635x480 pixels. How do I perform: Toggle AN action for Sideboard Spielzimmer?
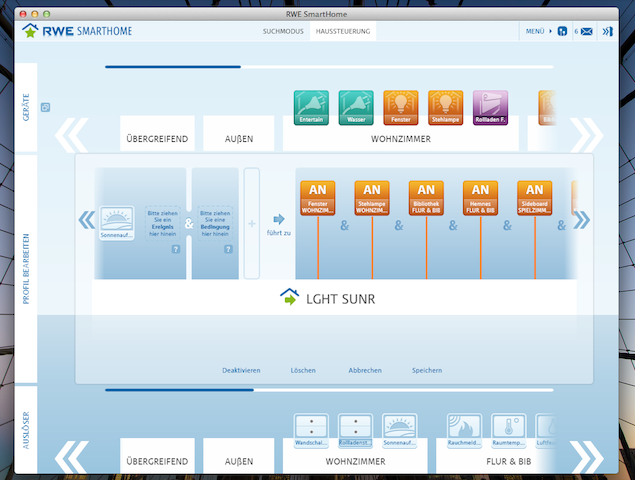pos(535,198)
